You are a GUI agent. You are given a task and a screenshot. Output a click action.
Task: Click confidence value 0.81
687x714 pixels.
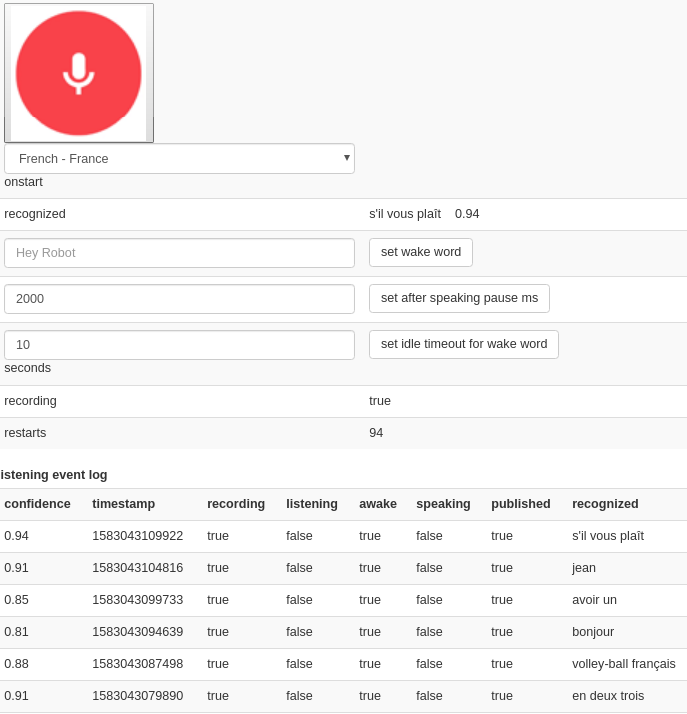coord(16,632)
